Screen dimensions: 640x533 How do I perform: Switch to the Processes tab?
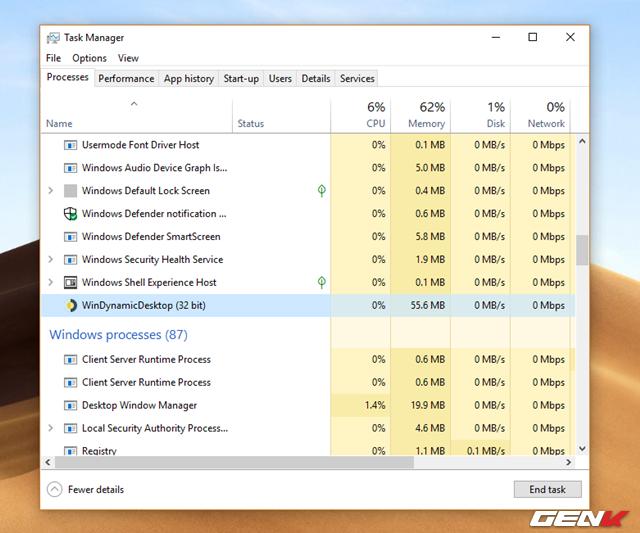click(67, 77)
